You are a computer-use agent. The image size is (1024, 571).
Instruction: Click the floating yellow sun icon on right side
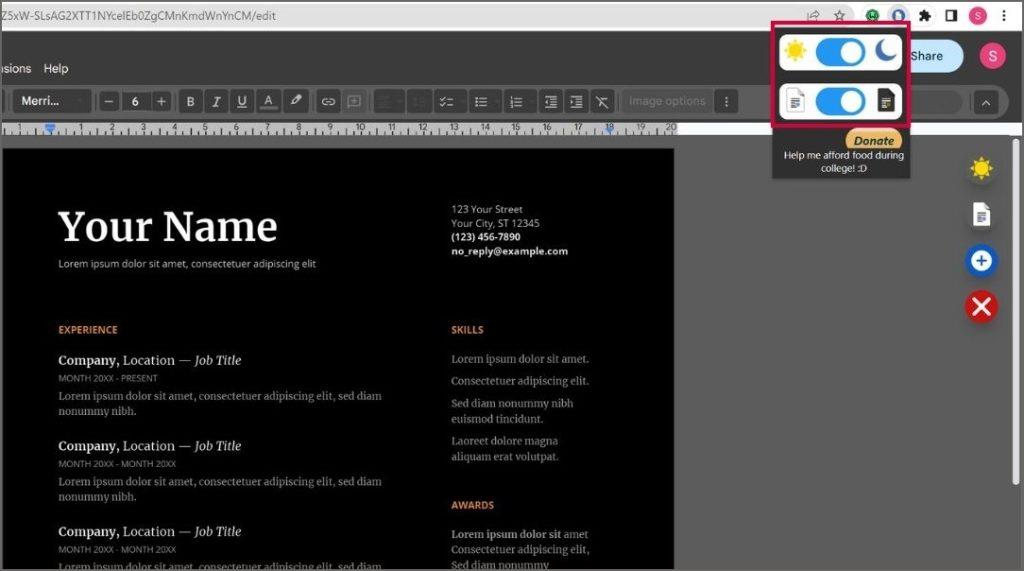[981, 169]
